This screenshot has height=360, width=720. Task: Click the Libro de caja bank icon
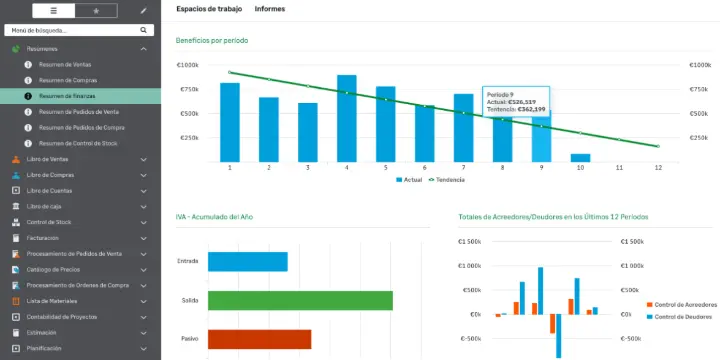point(16,207)
